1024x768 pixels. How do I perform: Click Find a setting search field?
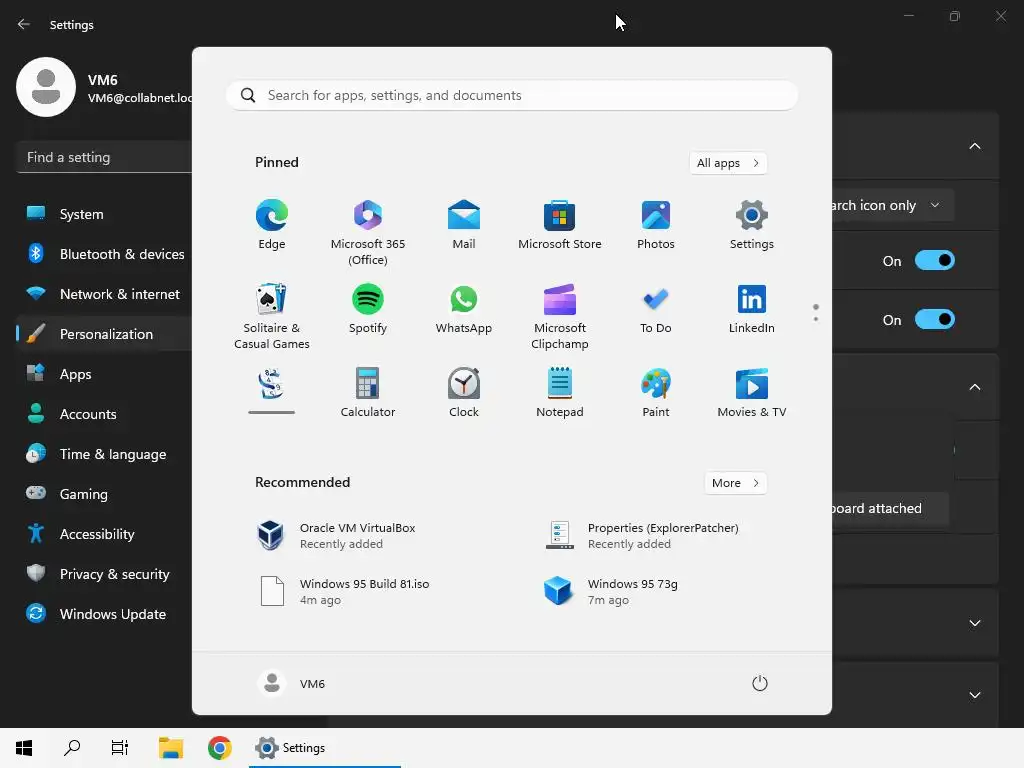pyautogui.click(x=104, y=157)
